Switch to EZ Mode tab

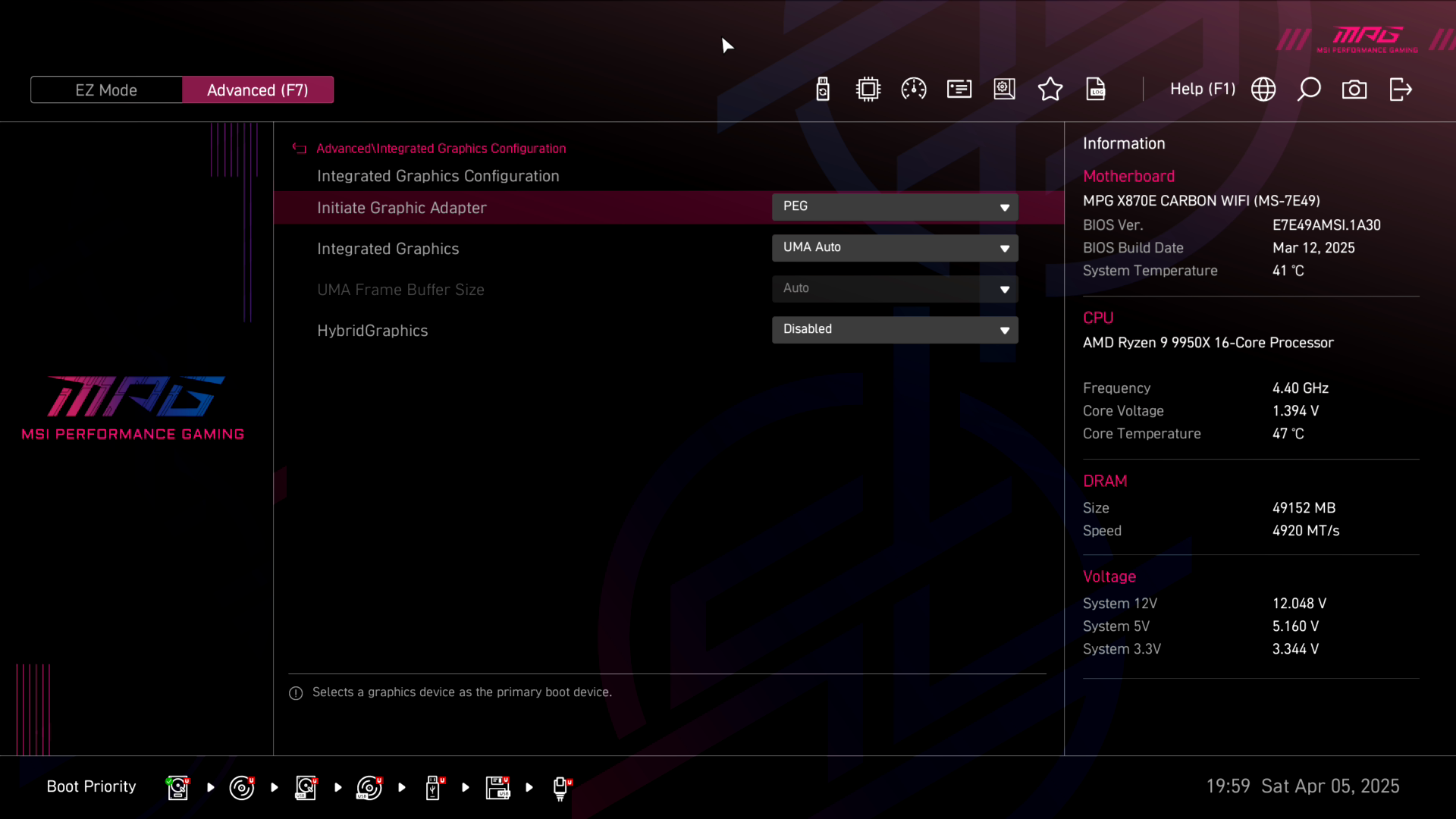click(x=106, y=89)
